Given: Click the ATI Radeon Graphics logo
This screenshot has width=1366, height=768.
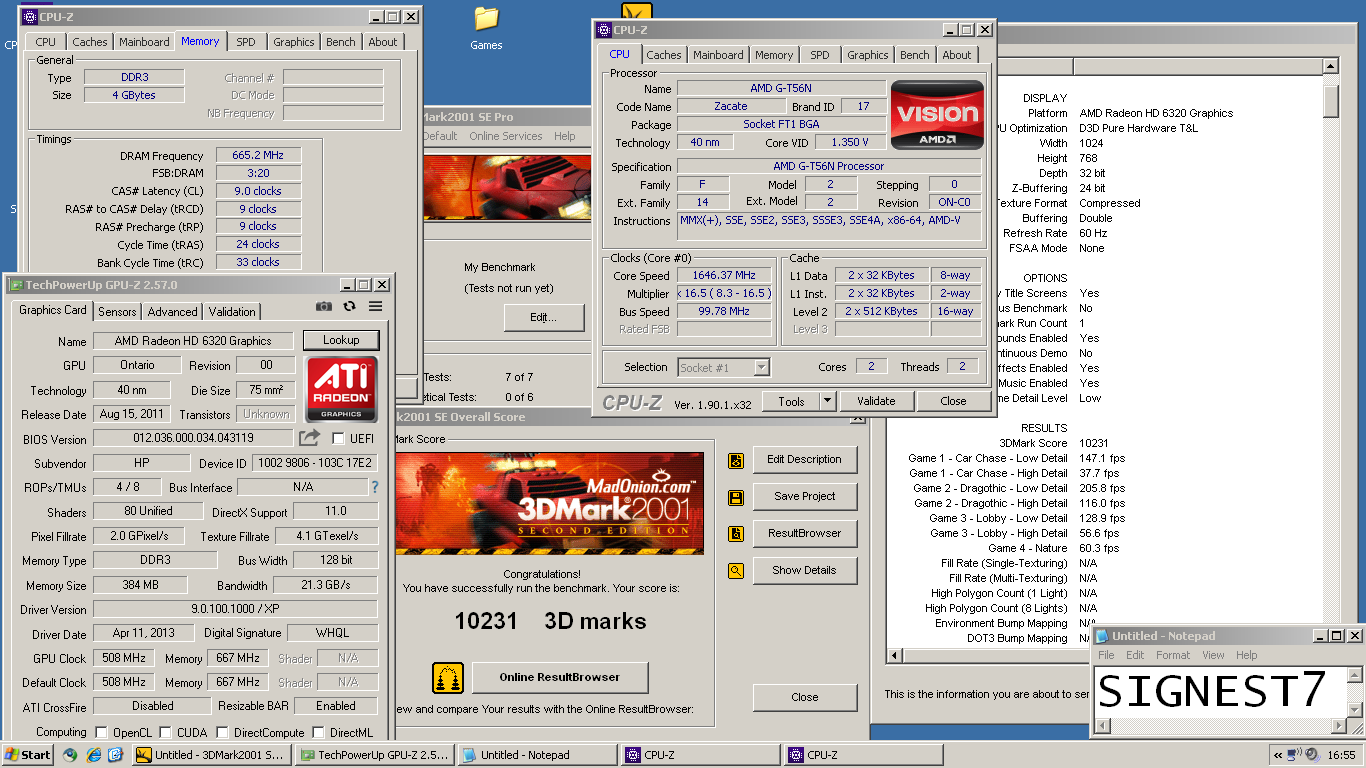Looking at the screenshot, I should coord(341,389).
